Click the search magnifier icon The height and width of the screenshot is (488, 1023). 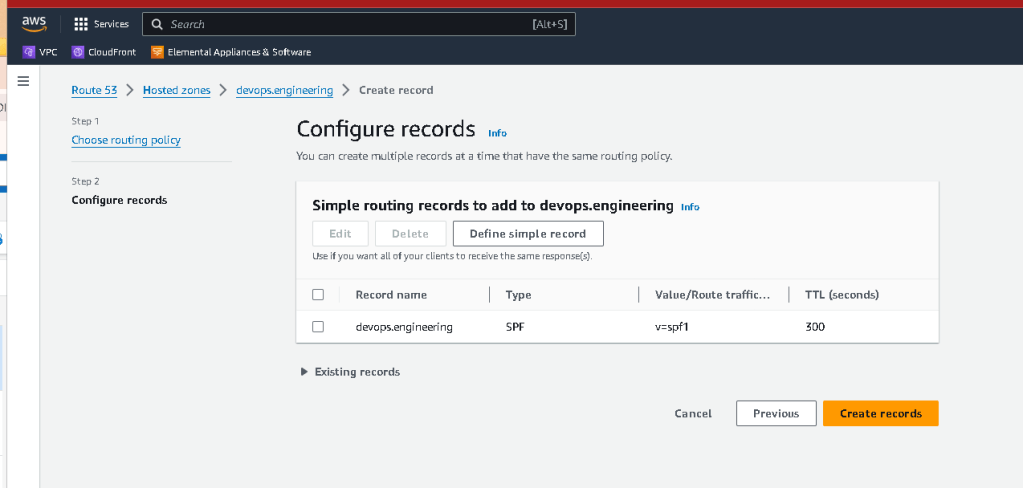[x=157, y=24]
